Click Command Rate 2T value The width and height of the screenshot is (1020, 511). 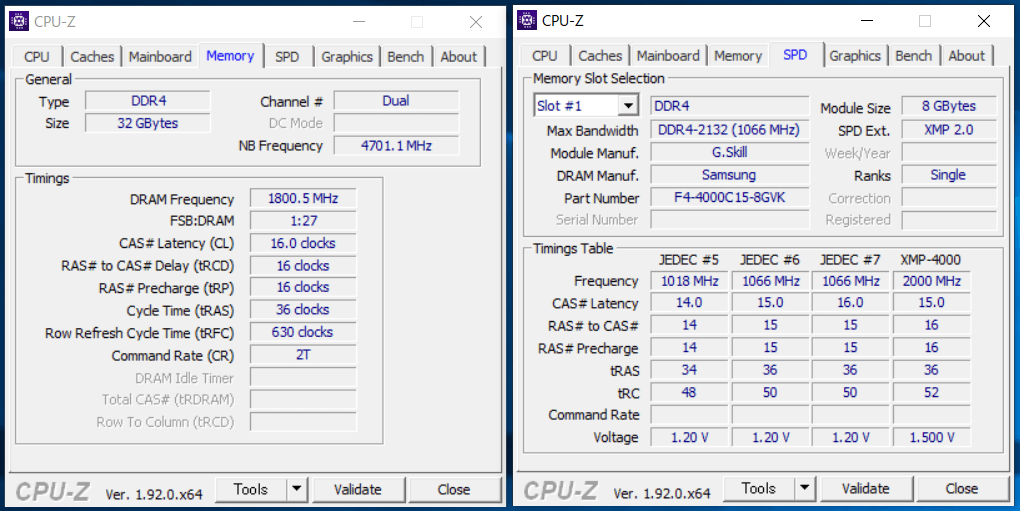(x=303, y=355)
